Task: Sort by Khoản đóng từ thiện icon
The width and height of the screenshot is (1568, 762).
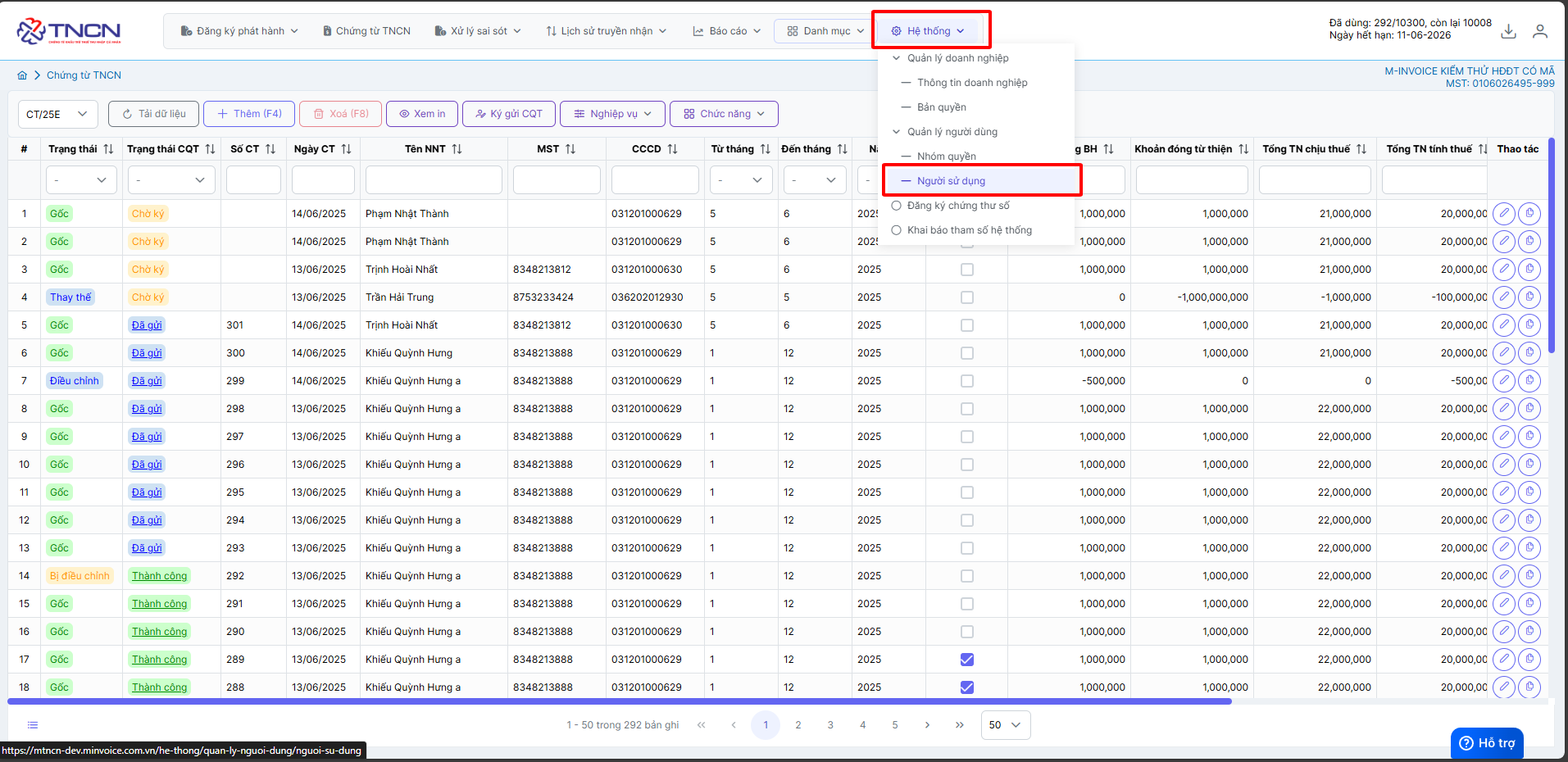Action: coord(1243,149)
